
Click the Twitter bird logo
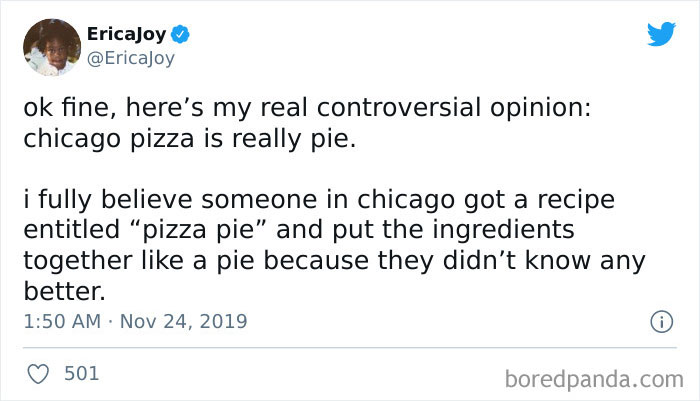coord(661,33)
